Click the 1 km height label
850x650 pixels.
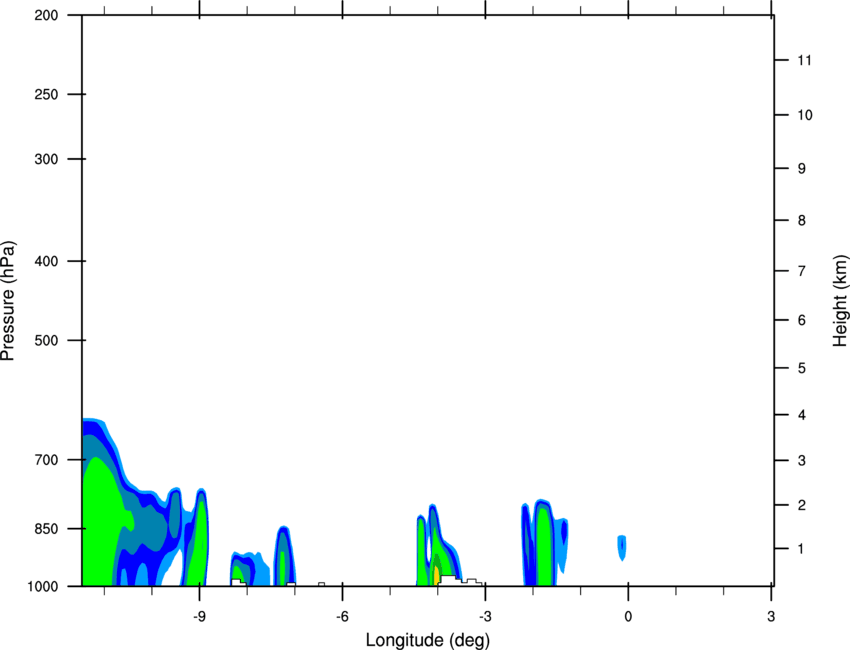801,549
